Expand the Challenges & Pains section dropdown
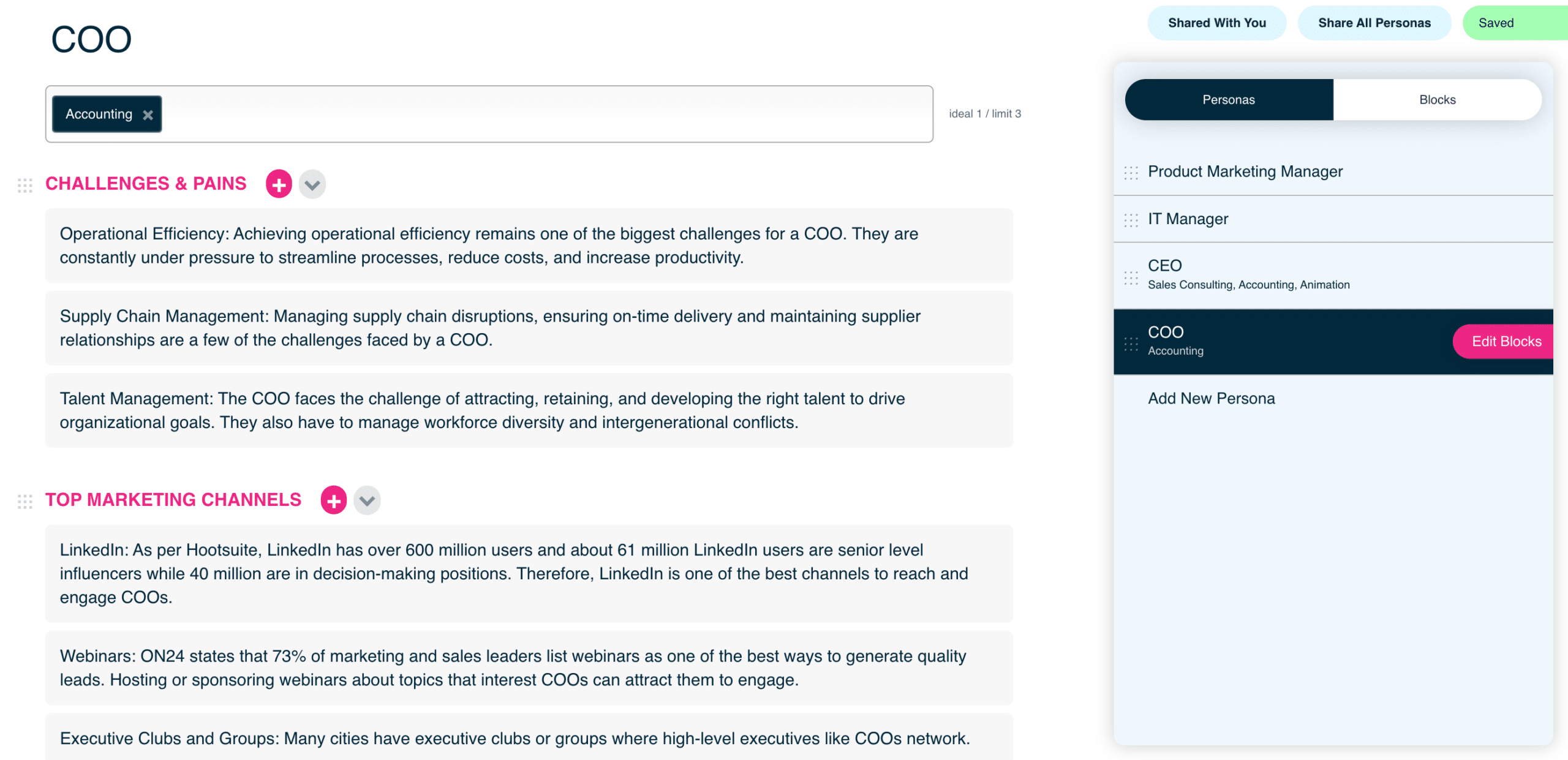Image resolution: width=1568 pixels, height=760 pixels. (x=313, y=185)
